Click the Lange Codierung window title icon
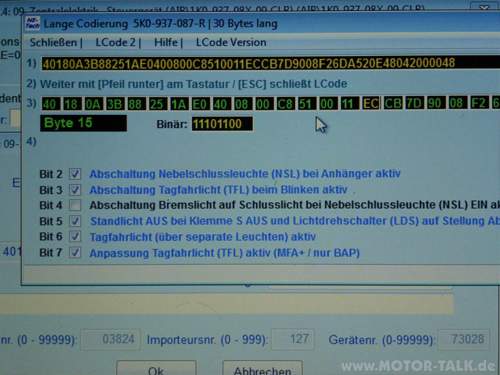Screen dimensions: 500x375 click(x=32, y=24)
